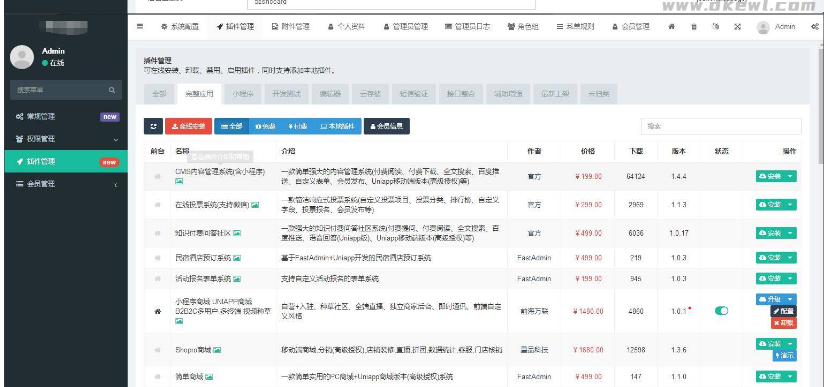
Task: Open the preview image icon for 在线投票系统
Action: [x=255, y=205]
